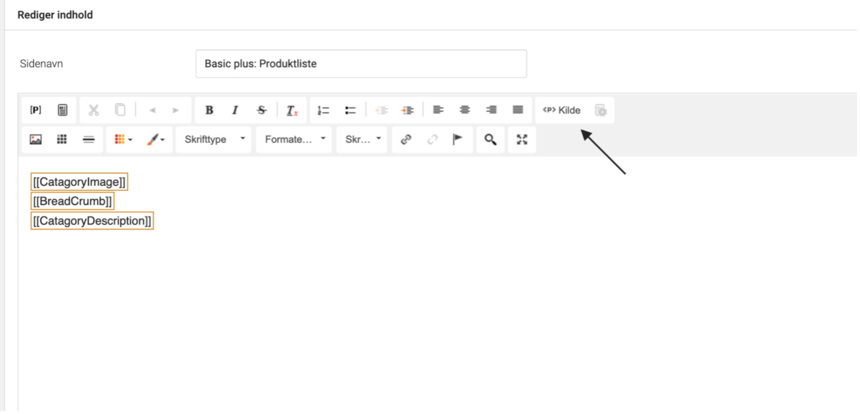The width and height of the screenshot is (860, 414).
Task: Insert a bulleted list
Action: coord(350,110)
